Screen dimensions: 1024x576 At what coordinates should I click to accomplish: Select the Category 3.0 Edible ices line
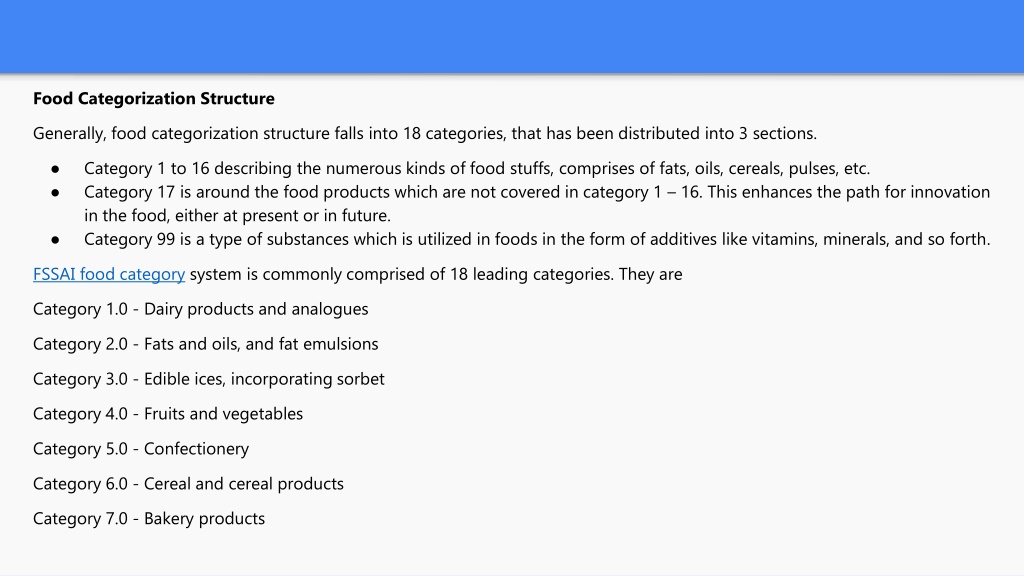[209, 379]
